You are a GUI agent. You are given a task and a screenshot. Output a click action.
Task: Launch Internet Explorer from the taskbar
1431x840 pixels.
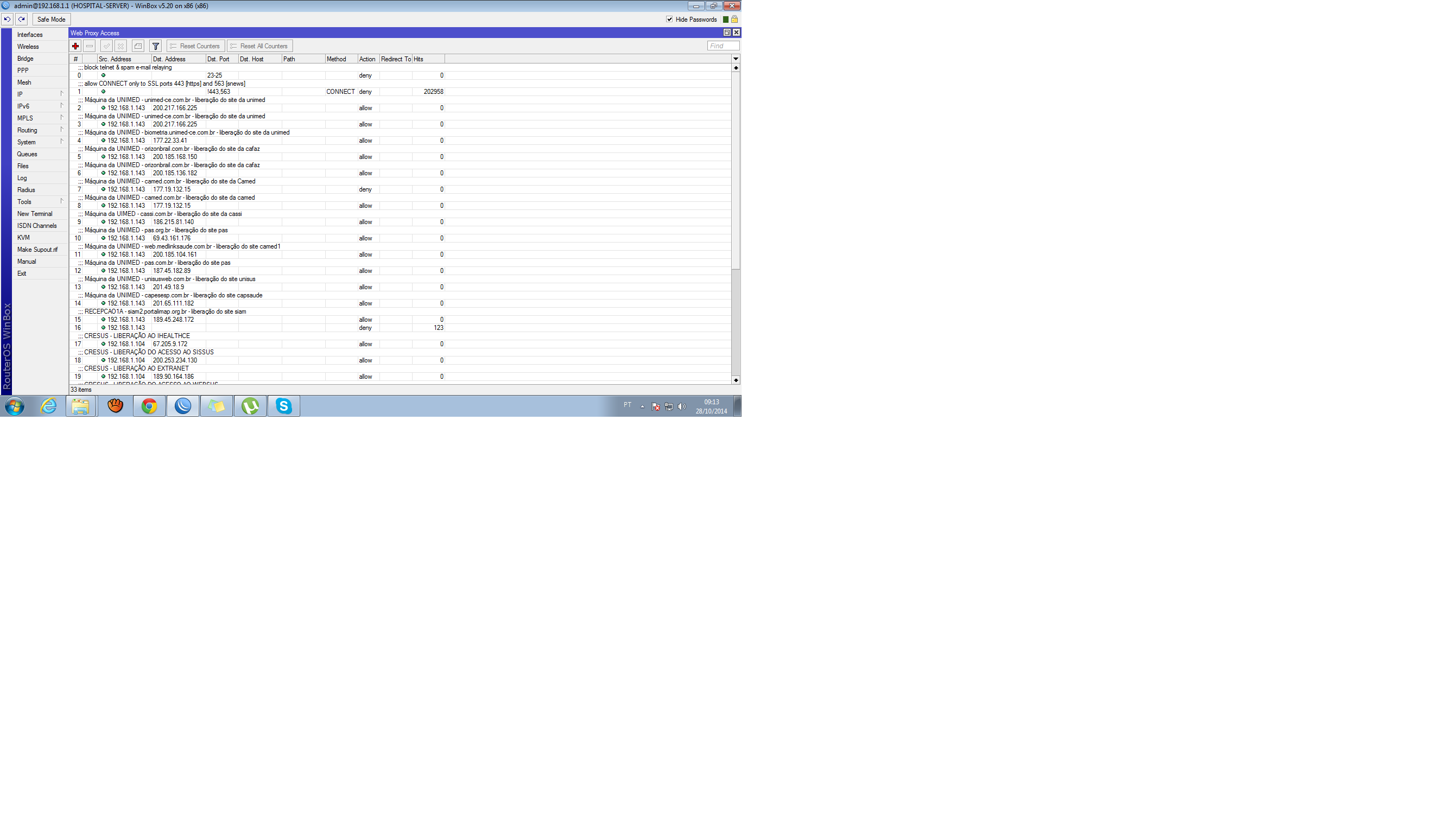click(x=49, y=406)
